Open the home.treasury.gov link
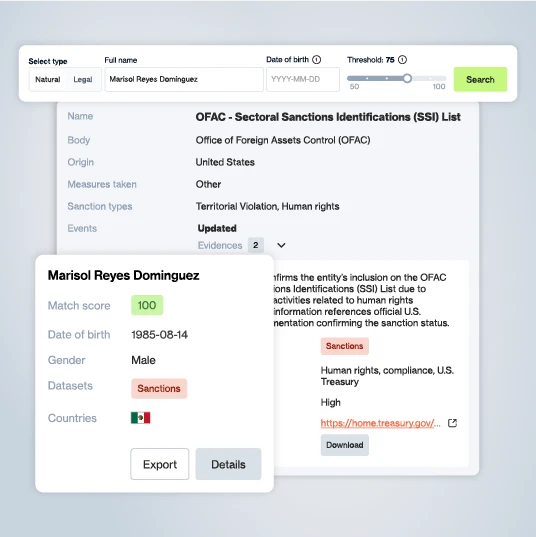 pos(381,423)
